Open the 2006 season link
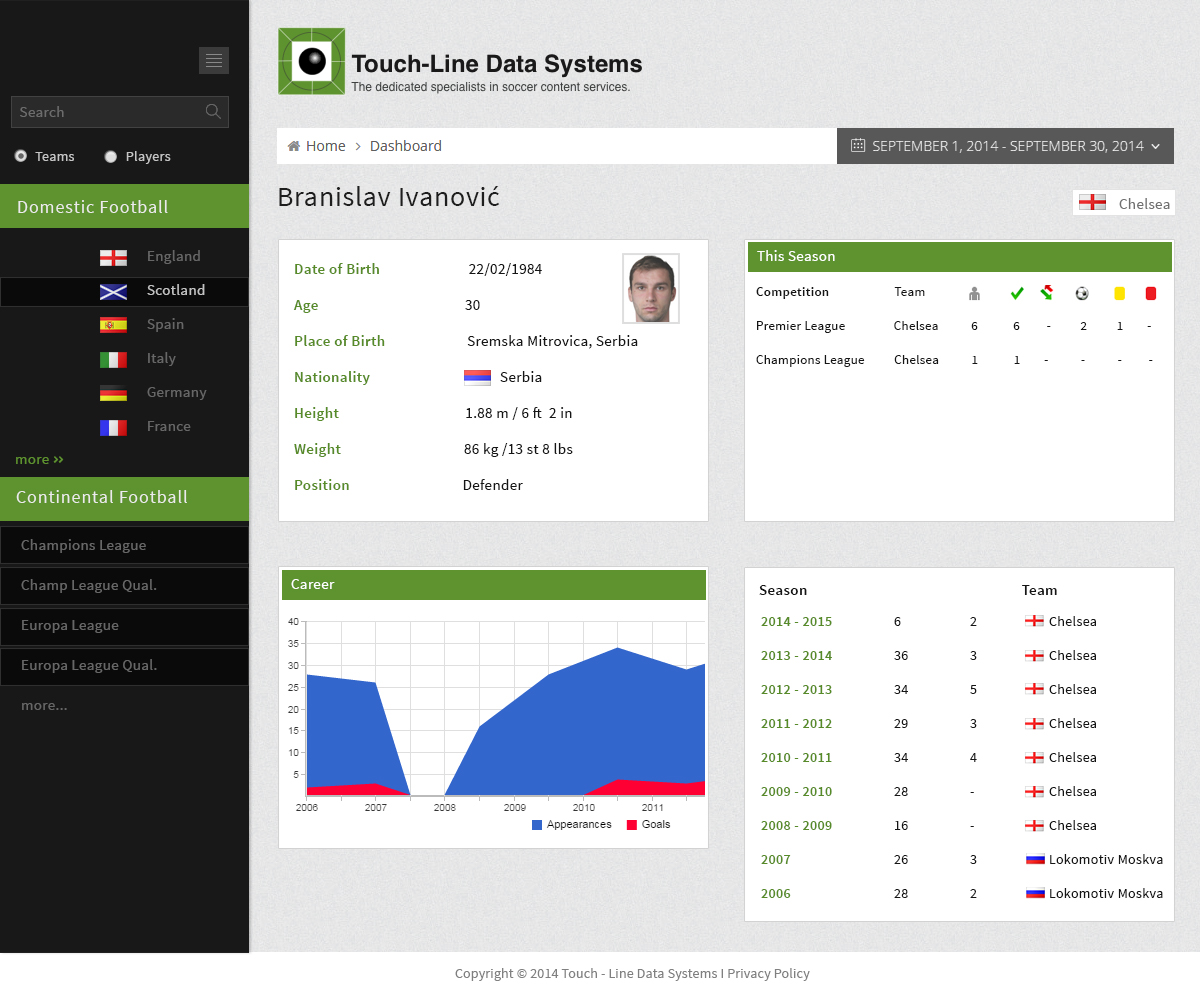 [776, 893]
